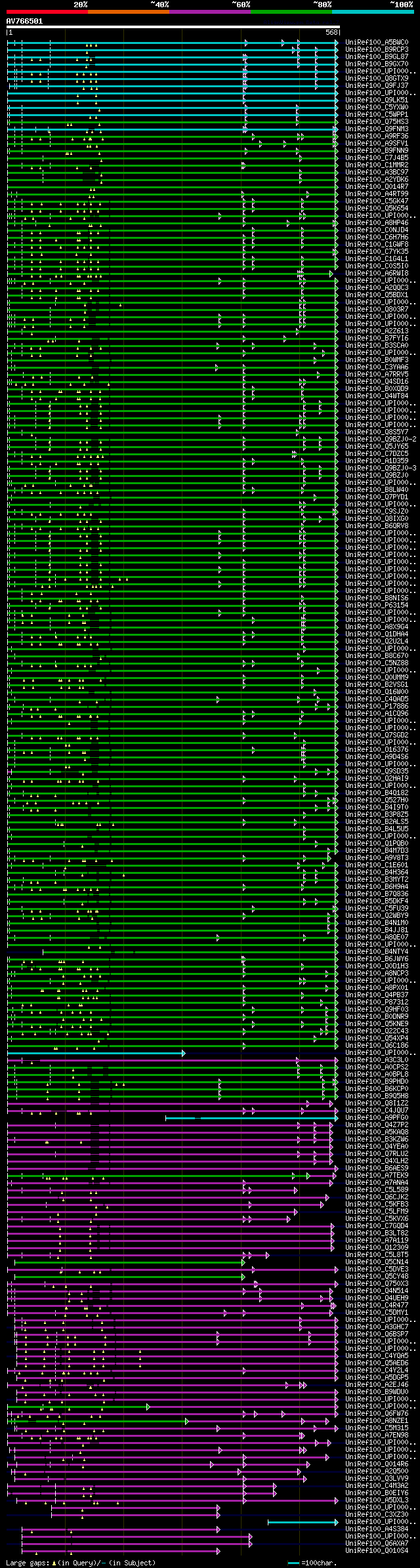Select hit UniRef100_C5YXW0
Viewport: 420px width, 1568px height.
coord(377,108)
